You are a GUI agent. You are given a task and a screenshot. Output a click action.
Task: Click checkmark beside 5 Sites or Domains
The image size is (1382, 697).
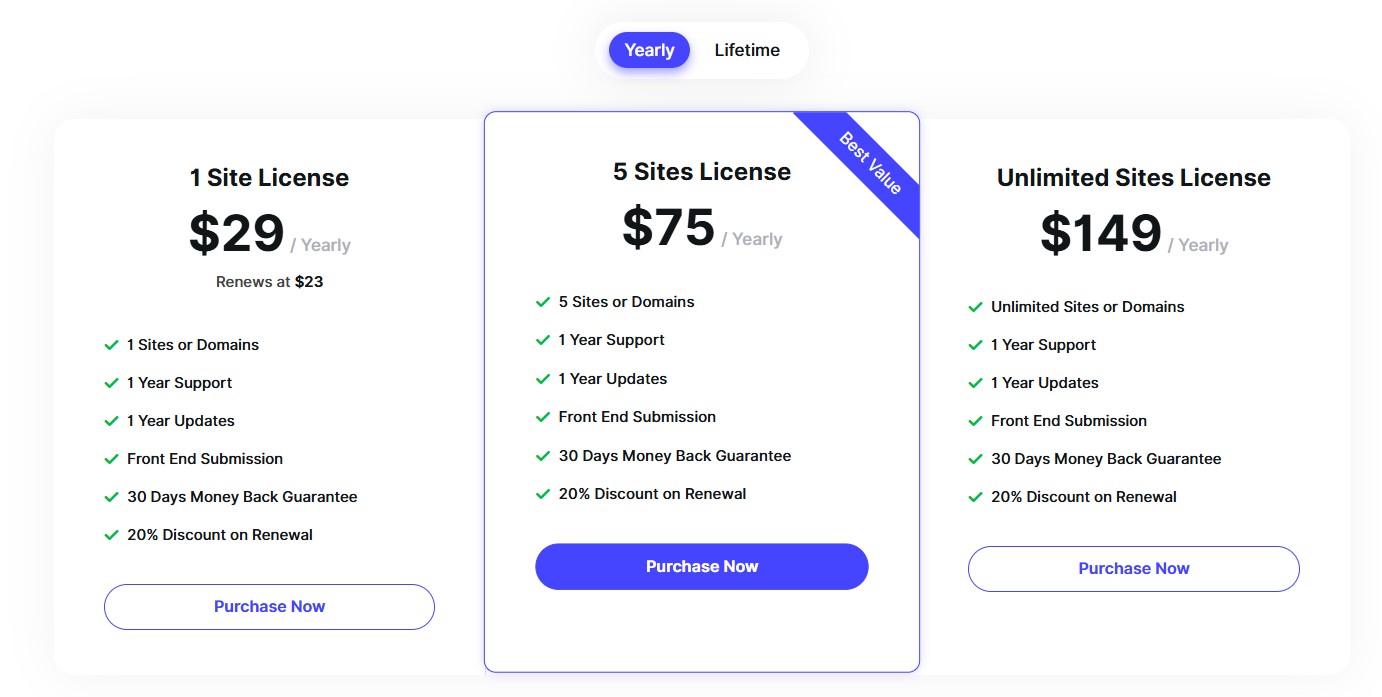[x=543, y=302]
